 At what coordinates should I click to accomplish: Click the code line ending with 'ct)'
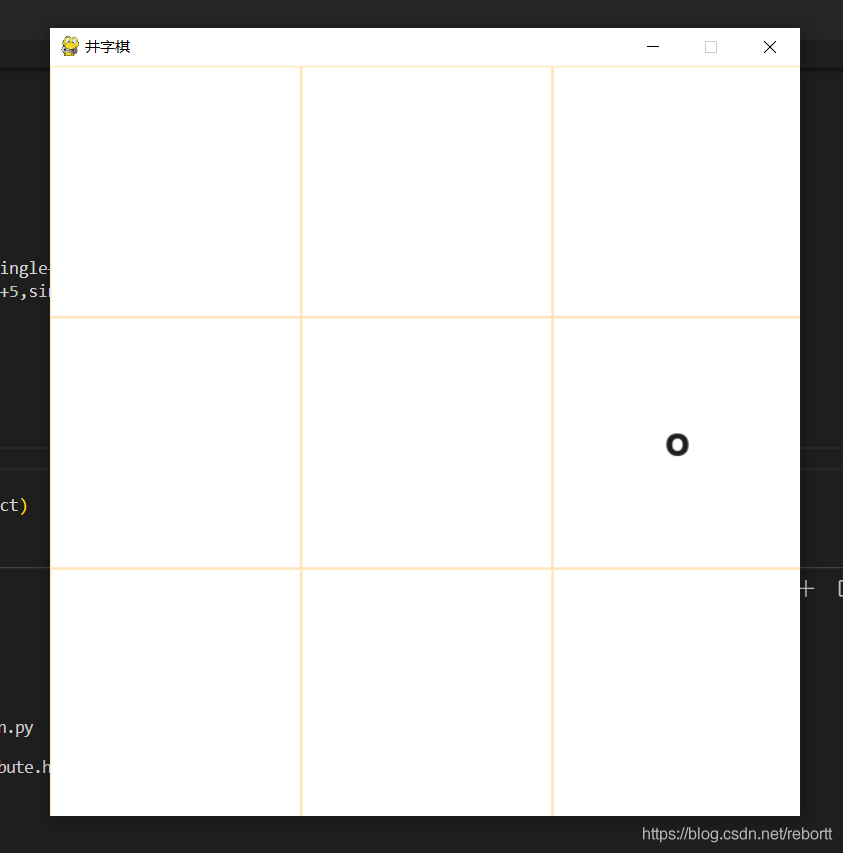(x=14, y=505)
